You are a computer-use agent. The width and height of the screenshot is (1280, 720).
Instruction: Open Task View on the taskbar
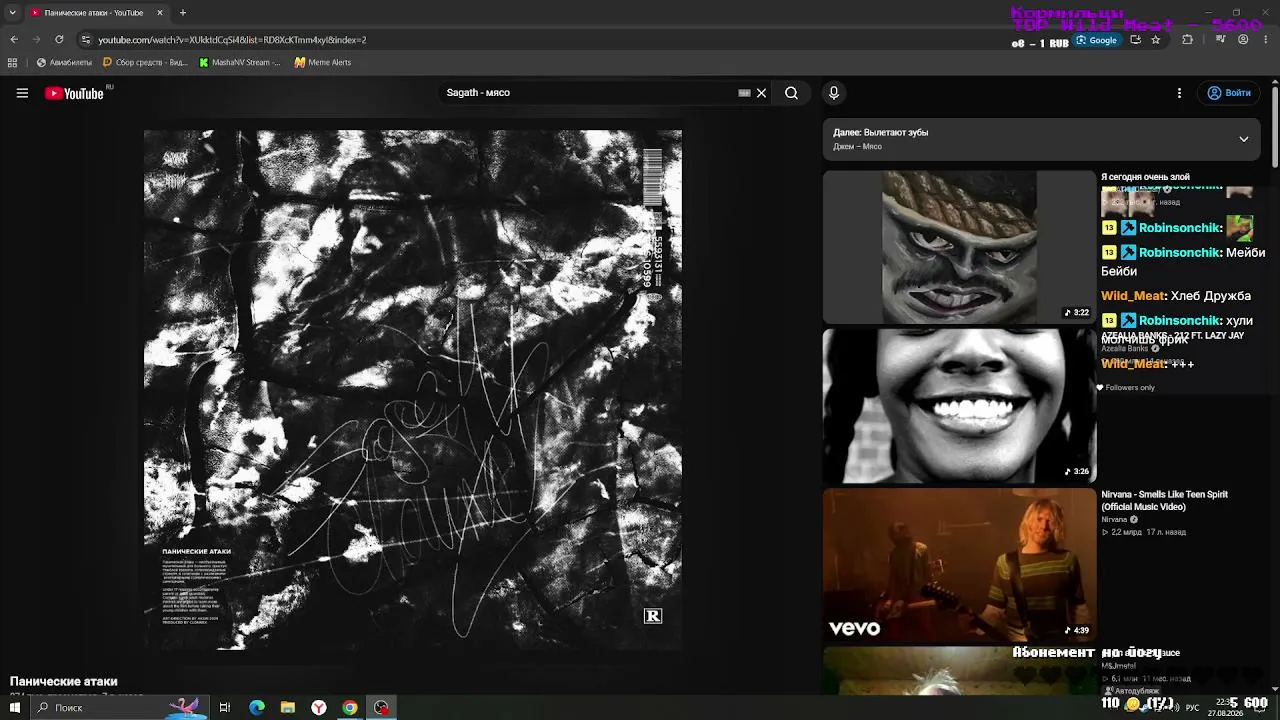[225, 707]
